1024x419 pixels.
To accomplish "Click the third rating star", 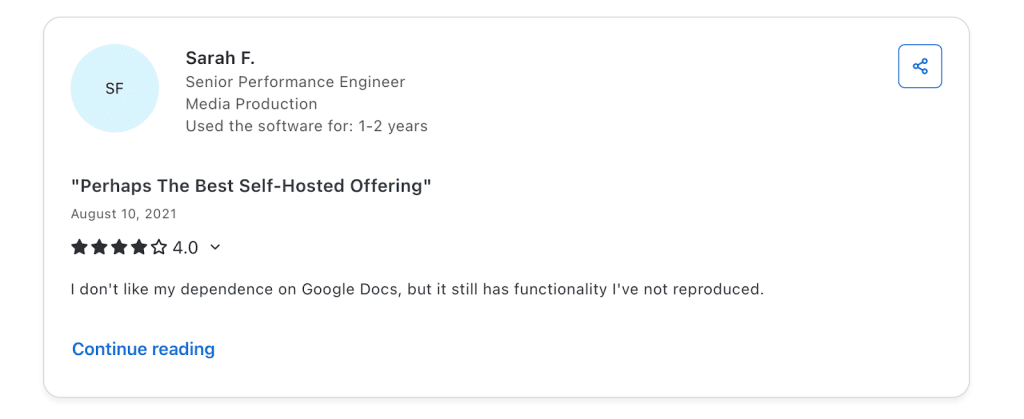I will tap(119, 247).
